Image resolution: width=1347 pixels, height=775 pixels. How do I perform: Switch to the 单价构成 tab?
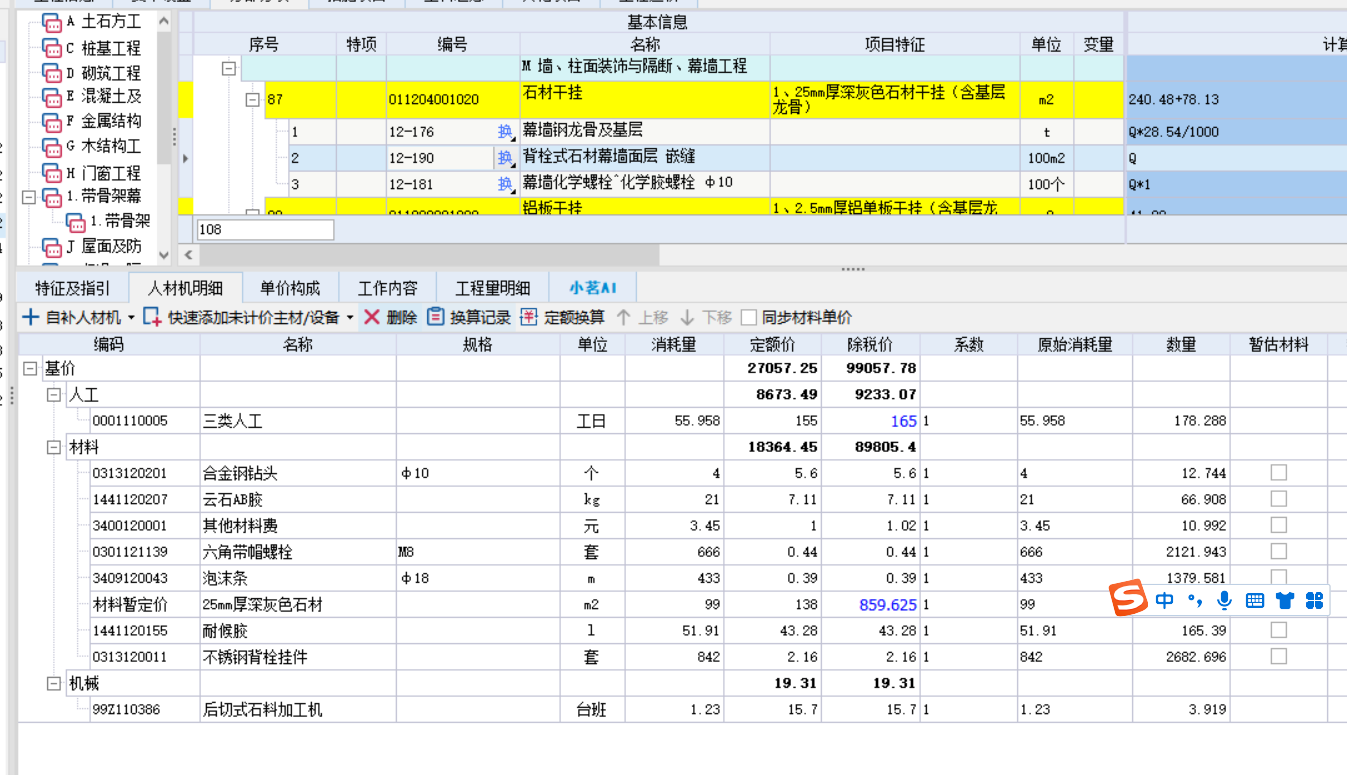click(x=290, y=288)
